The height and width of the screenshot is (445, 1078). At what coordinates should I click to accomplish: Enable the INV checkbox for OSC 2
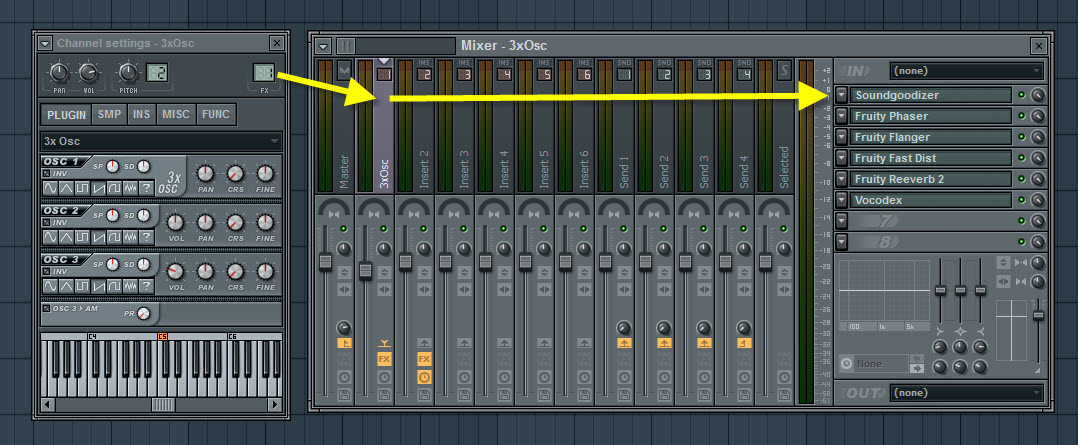(46, 222)
